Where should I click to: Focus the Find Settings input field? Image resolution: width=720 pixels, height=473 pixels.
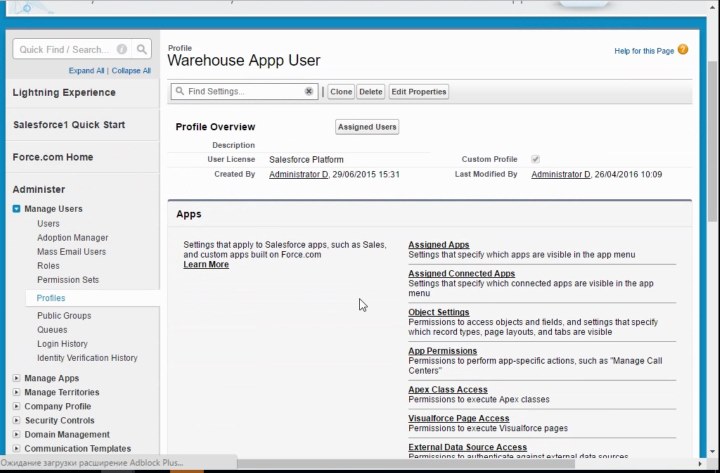[245, 91]
